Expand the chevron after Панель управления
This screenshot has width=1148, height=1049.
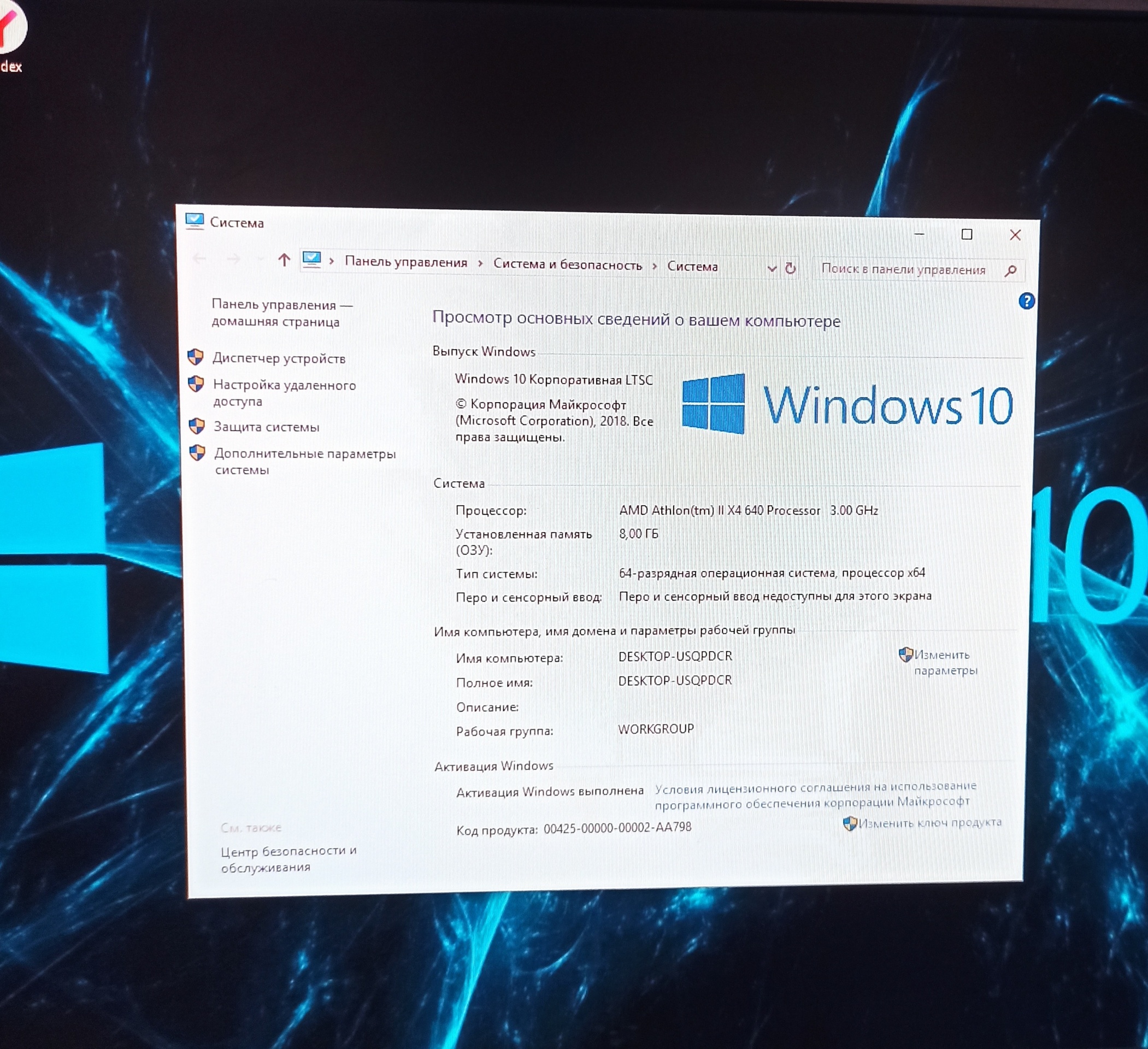481,263
